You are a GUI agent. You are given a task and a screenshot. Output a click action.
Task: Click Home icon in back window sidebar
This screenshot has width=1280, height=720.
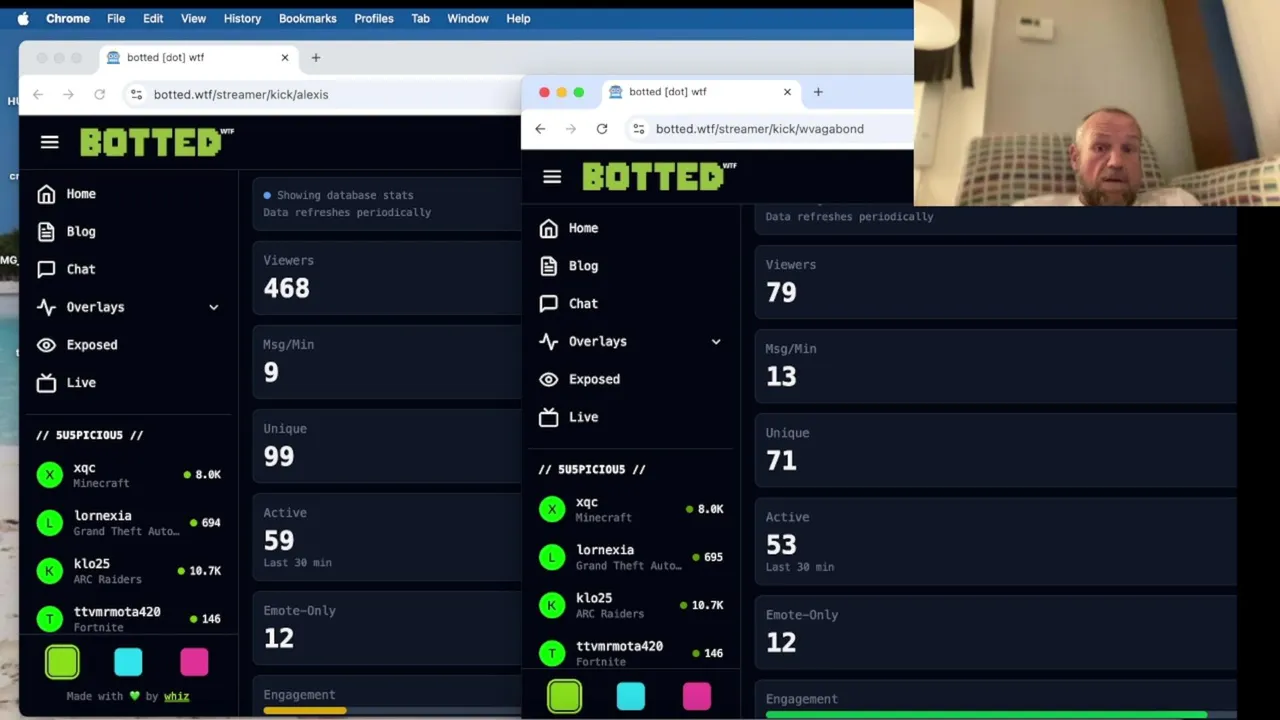pyautogui.click(x=46, y=194)
